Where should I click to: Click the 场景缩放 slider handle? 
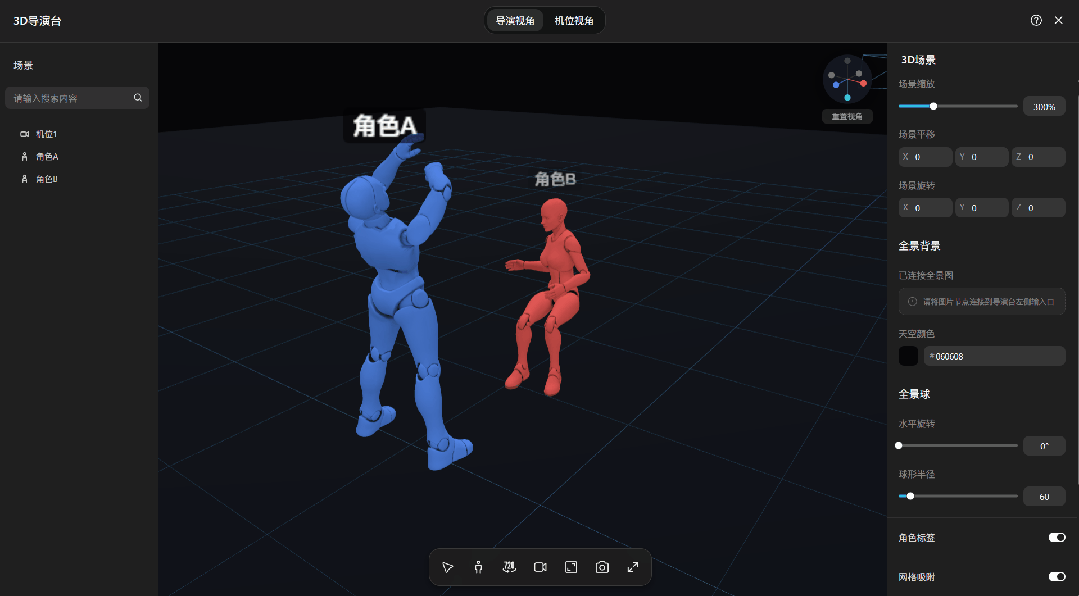(933, 106)
